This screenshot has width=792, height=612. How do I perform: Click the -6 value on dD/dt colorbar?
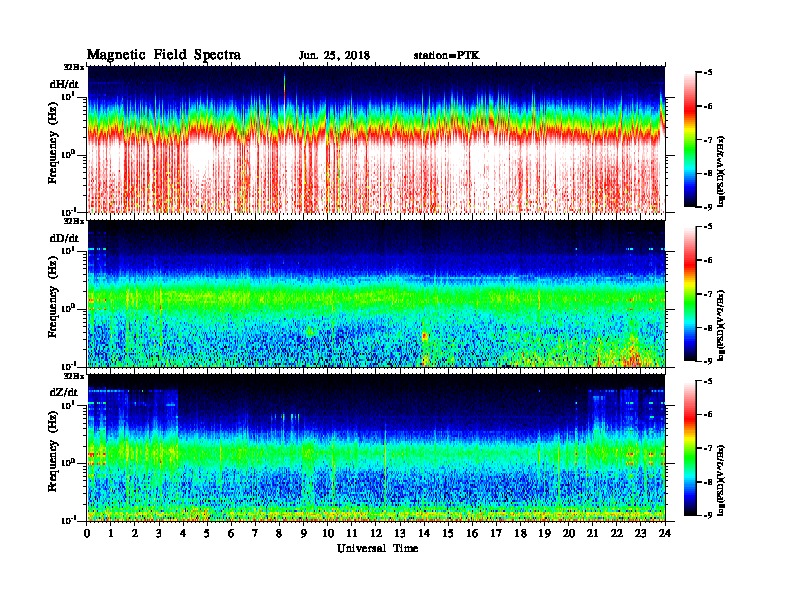708,260
